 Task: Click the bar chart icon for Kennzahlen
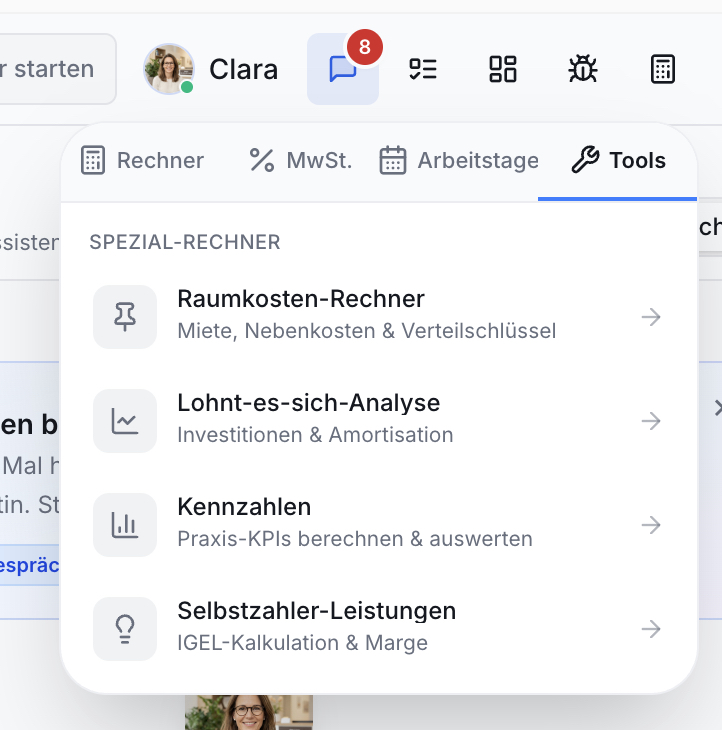(x=125, y=525)
